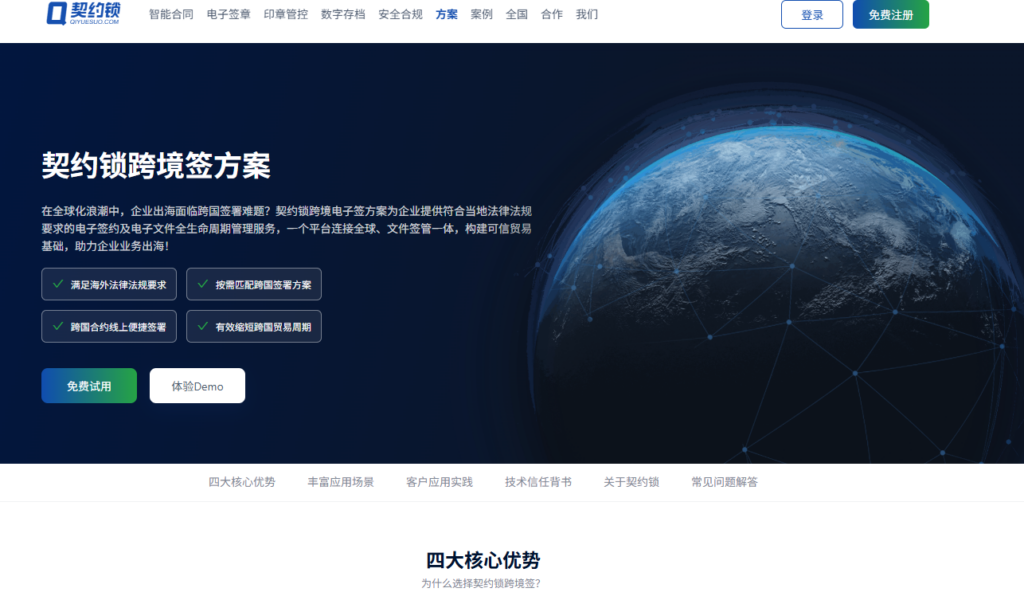1024x596 pixels.
Task: Switch to 丰富应用场景 anchor tab
Action: click(340, 482)
